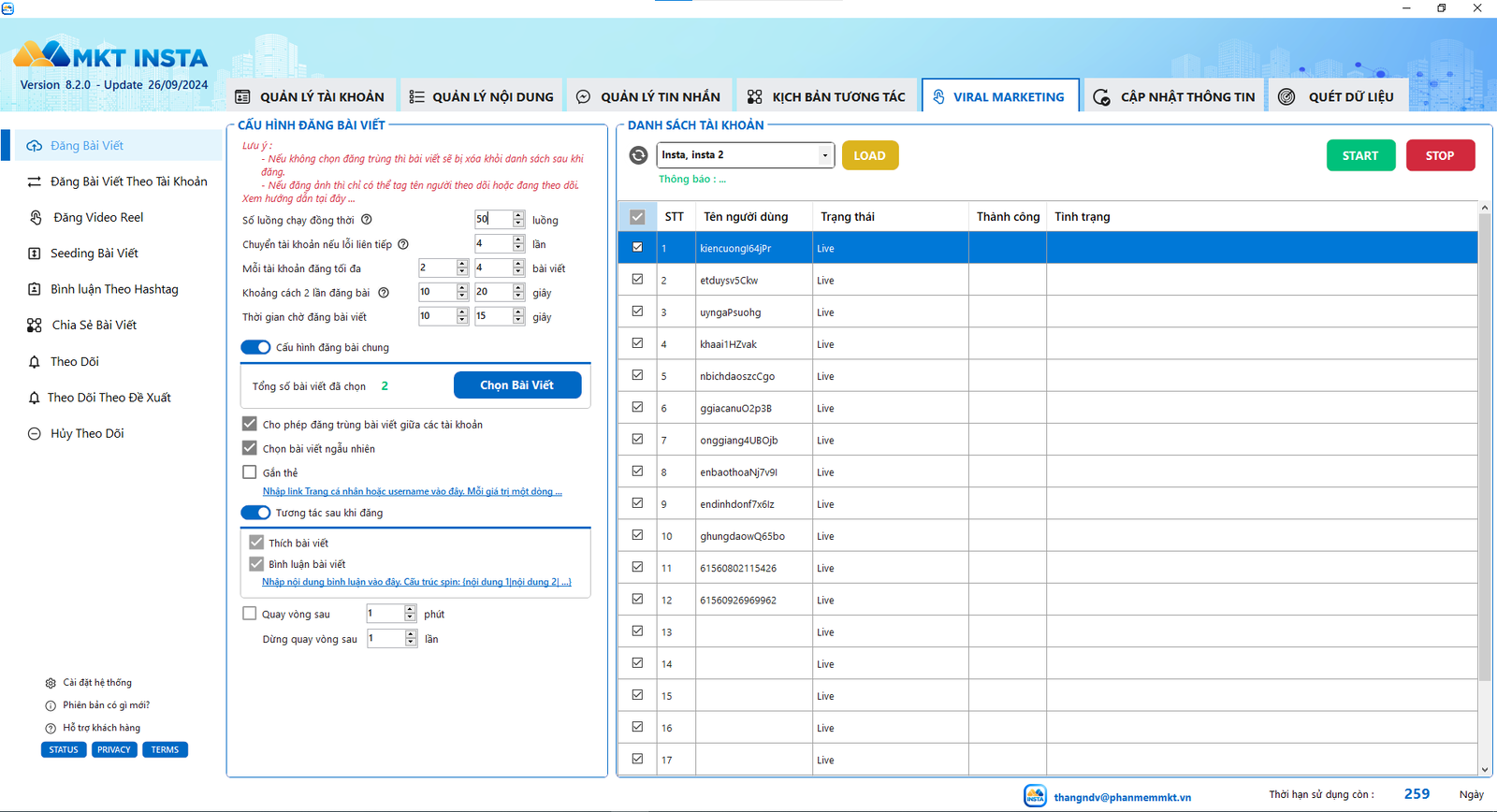
Task: Click the bell icon of Theo Dõi Theo Đề Xuất
Action: (35, 398)
